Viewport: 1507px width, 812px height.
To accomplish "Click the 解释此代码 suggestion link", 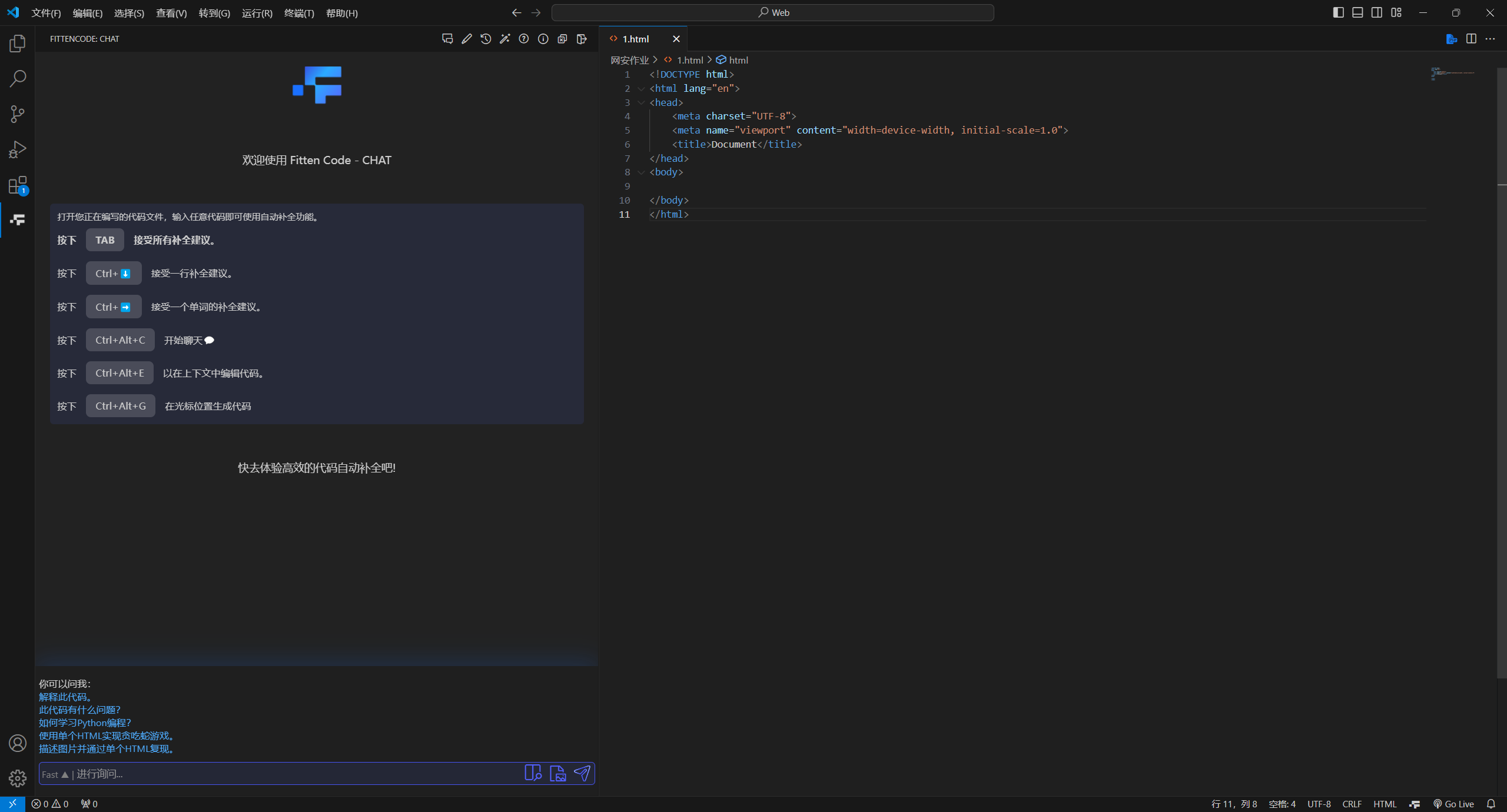I will pyautogui.click(x=65, y=697).
